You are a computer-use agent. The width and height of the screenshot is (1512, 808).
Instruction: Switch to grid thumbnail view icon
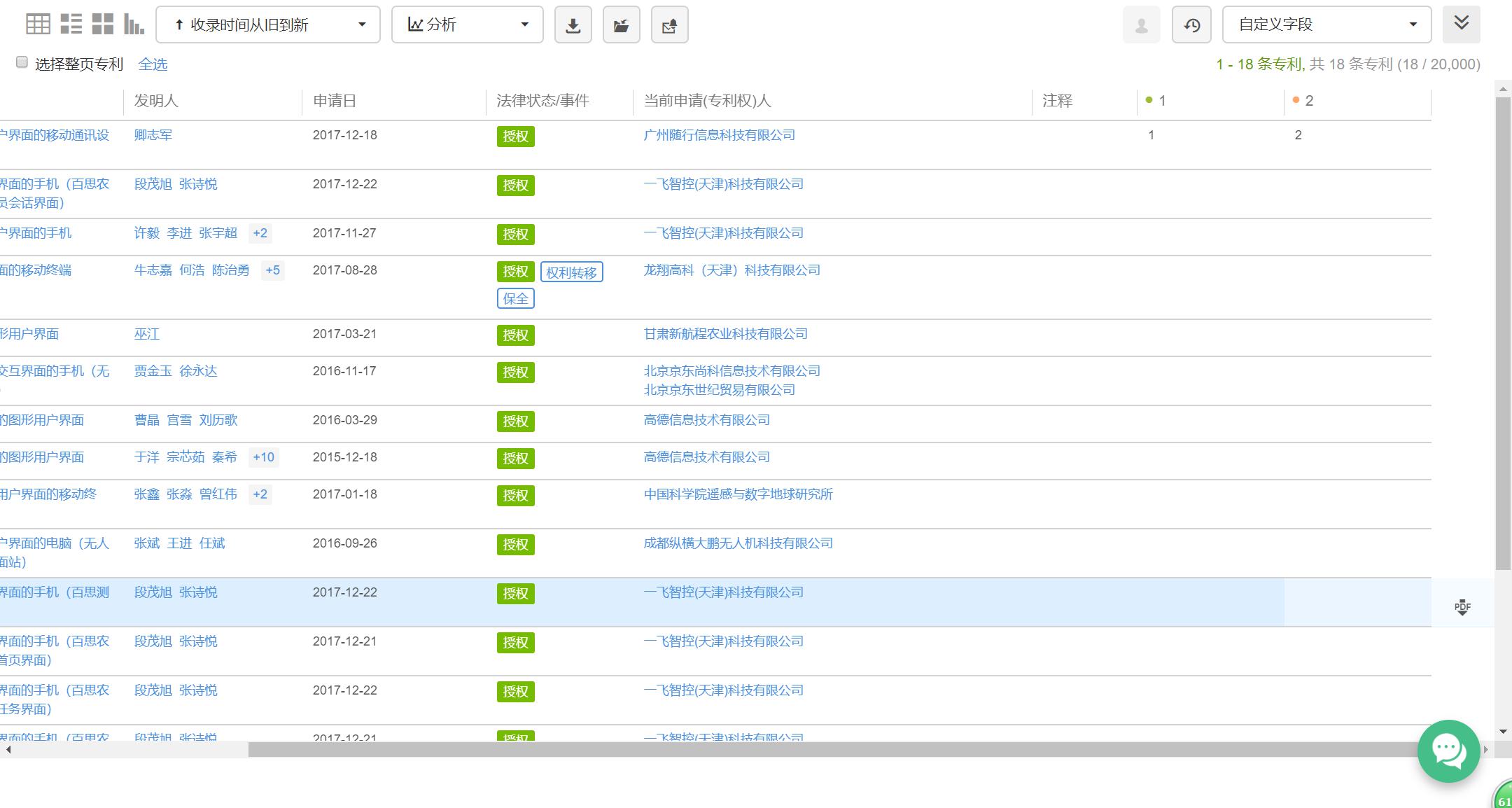point(102,25)
